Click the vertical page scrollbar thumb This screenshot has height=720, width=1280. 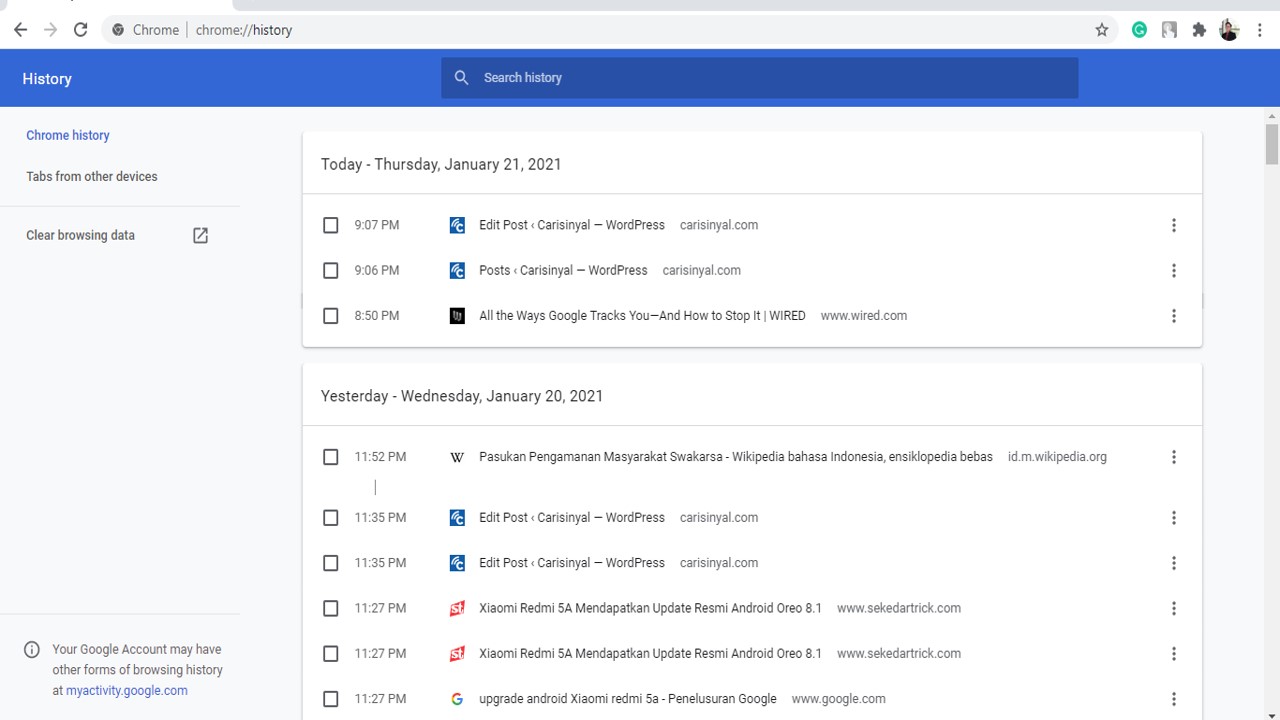coord(1272,144)
